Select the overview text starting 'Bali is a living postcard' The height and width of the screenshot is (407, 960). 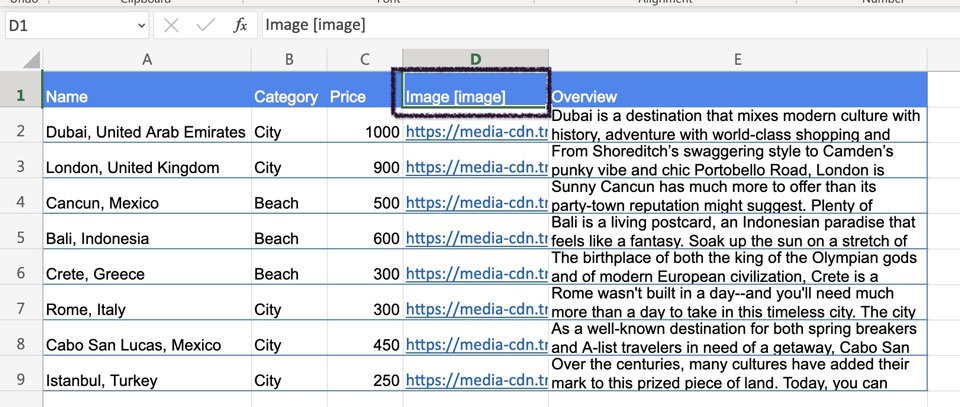738,232
